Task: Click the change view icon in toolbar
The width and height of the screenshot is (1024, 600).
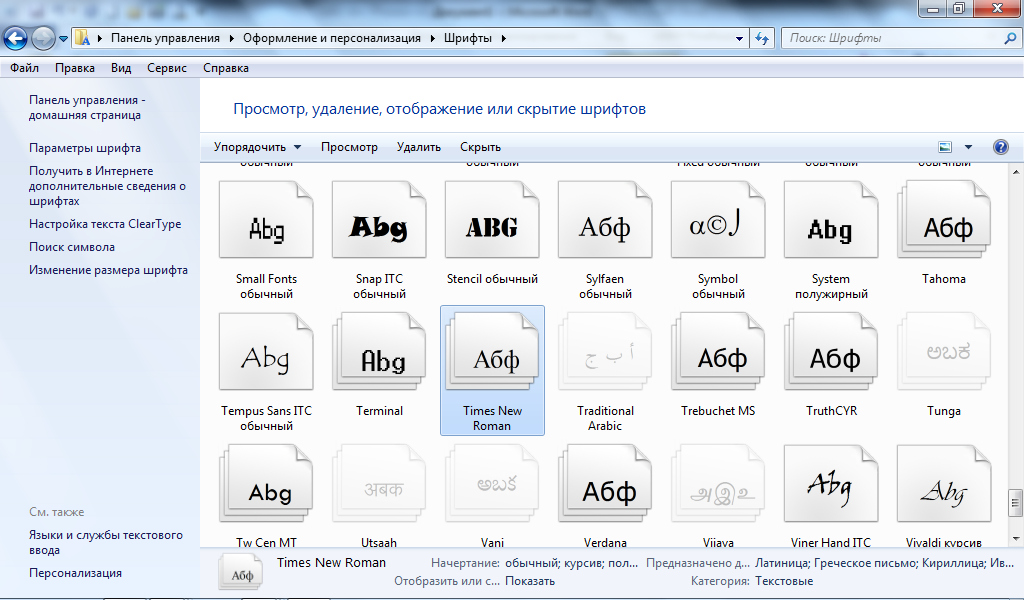Action: click(945, 147)
